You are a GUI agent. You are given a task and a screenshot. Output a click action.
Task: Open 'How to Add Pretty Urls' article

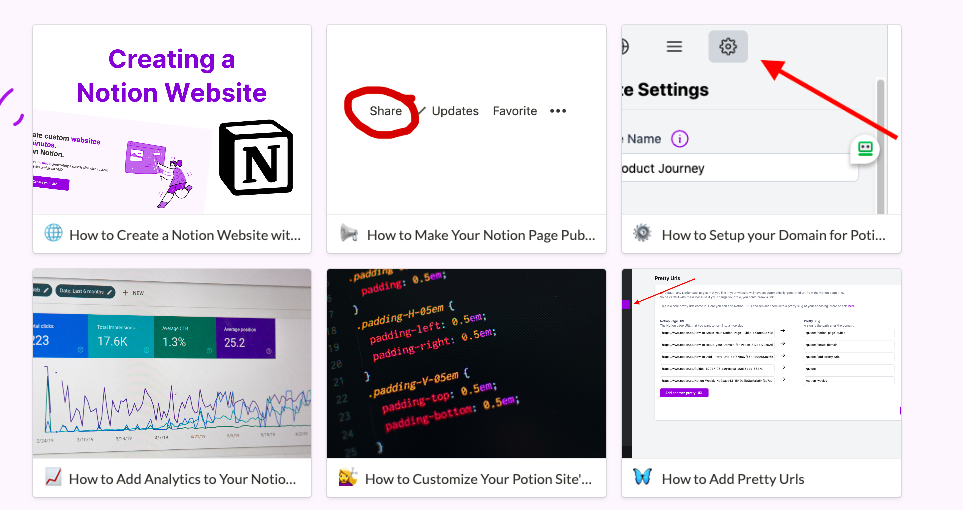pyautogui.click(x=733, y=479)
